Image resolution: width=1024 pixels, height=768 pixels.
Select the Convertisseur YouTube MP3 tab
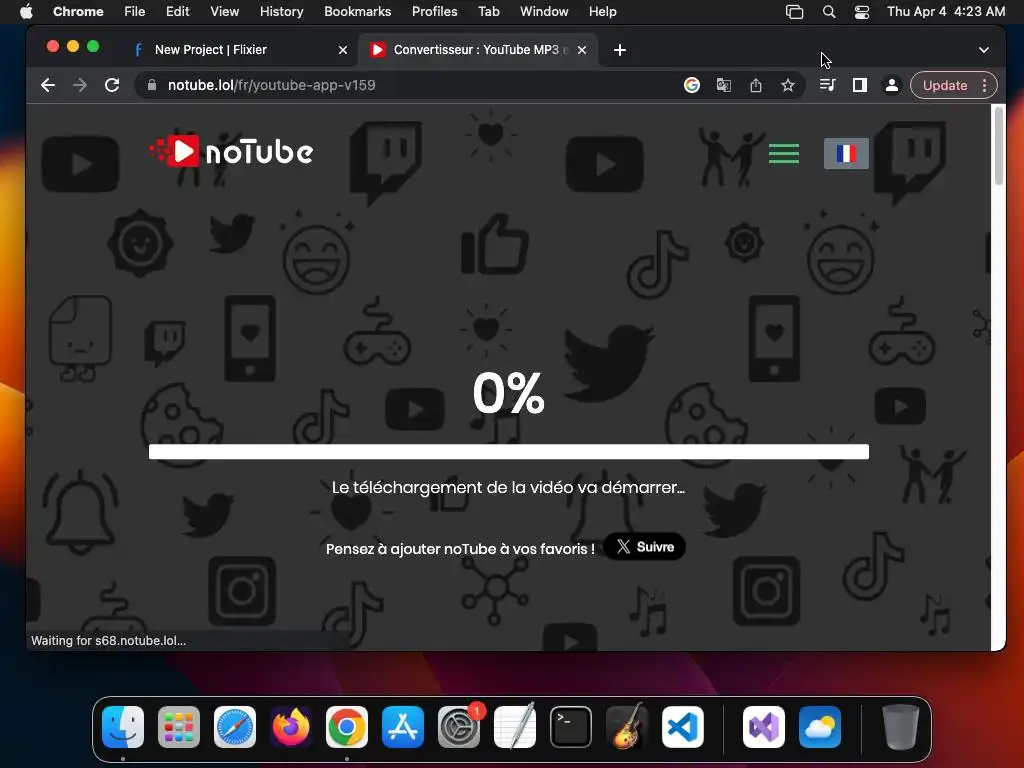click(477, 50)
